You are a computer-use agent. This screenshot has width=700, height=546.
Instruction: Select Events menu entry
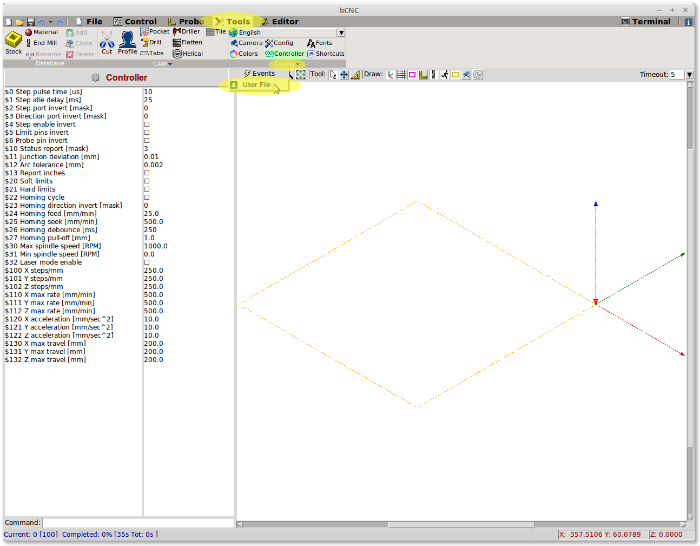(259, 73)
